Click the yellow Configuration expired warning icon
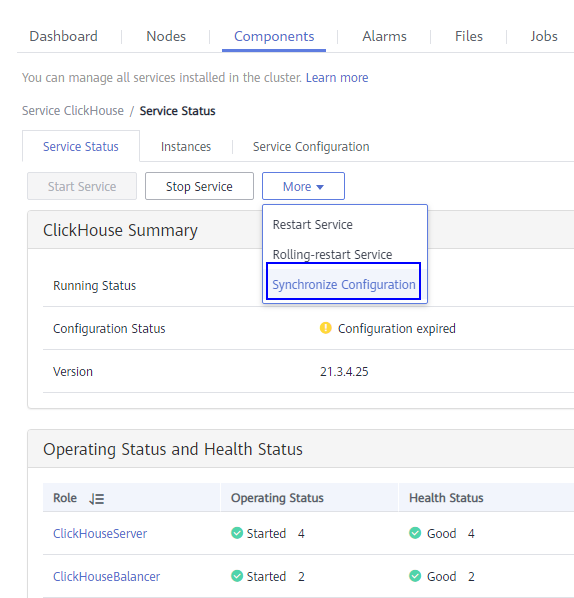Image resolution: width=574 pixels, height=598 pixels. [x=326, y=328]
